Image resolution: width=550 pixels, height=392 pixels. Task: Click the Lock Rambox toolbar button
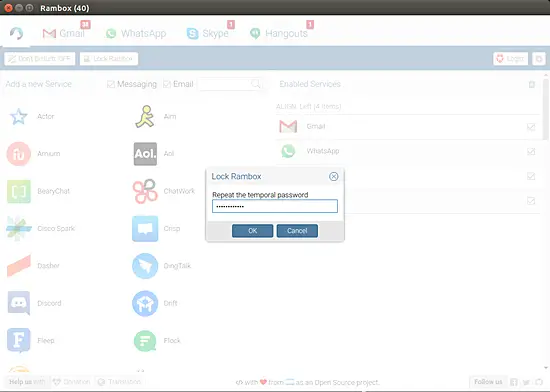point(109,59)
